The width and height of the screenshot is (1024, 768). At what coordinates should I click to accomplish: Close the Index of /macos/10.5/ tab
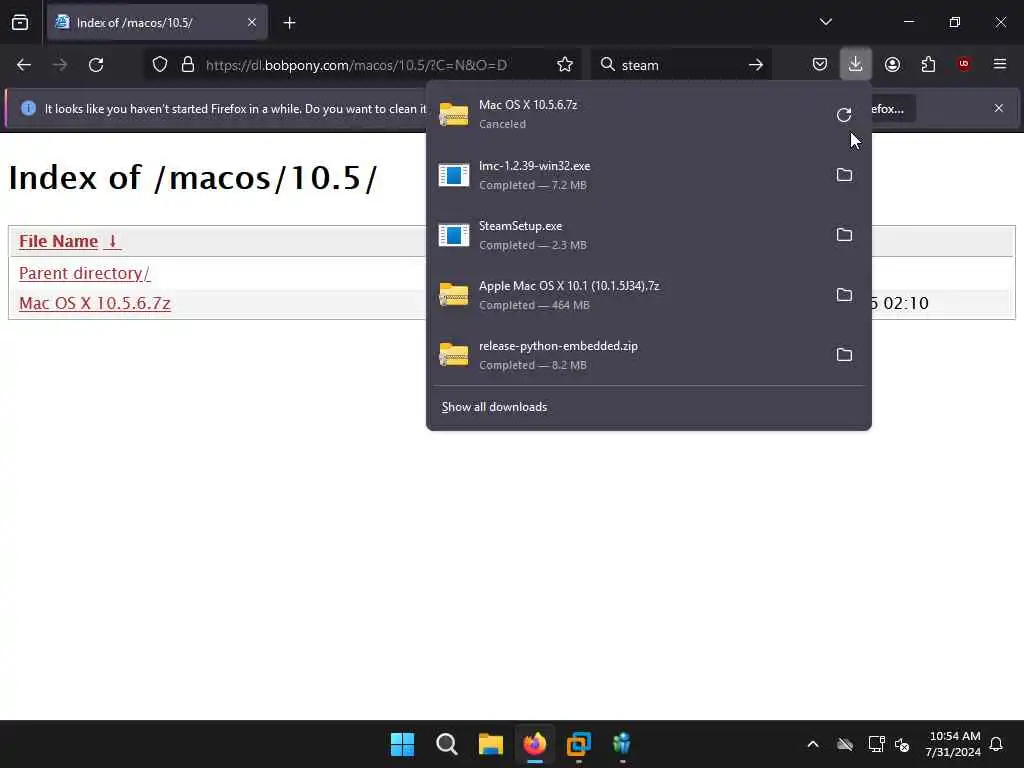252,22
